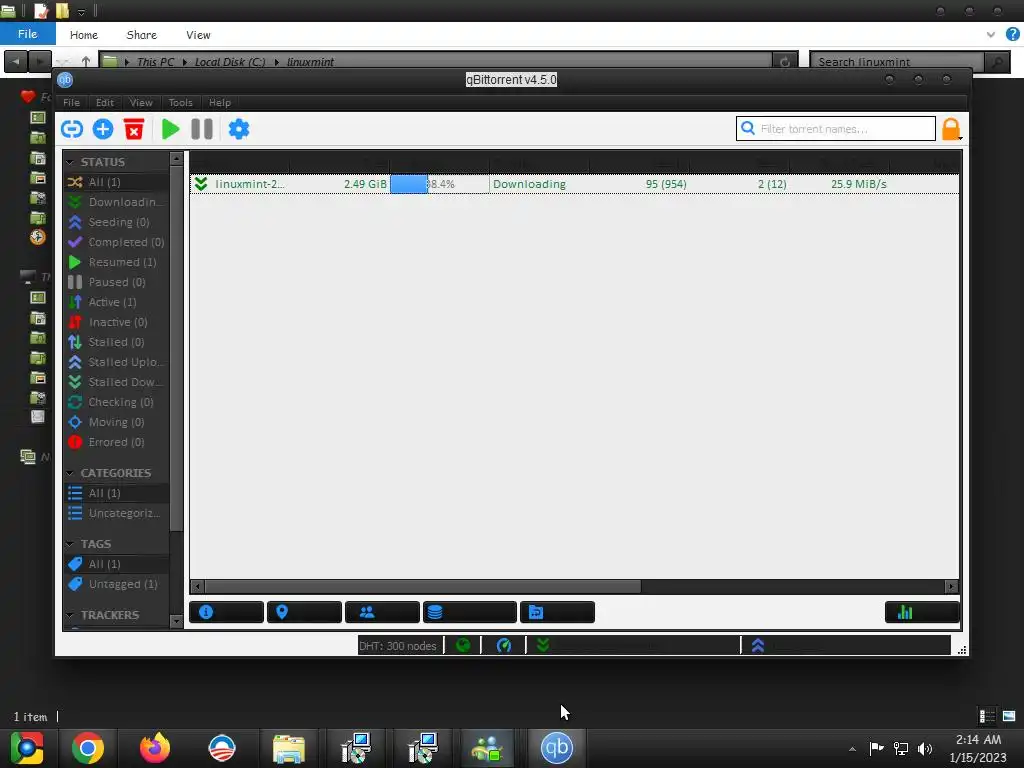Select Active (1) filter

(x=116, y=302)
